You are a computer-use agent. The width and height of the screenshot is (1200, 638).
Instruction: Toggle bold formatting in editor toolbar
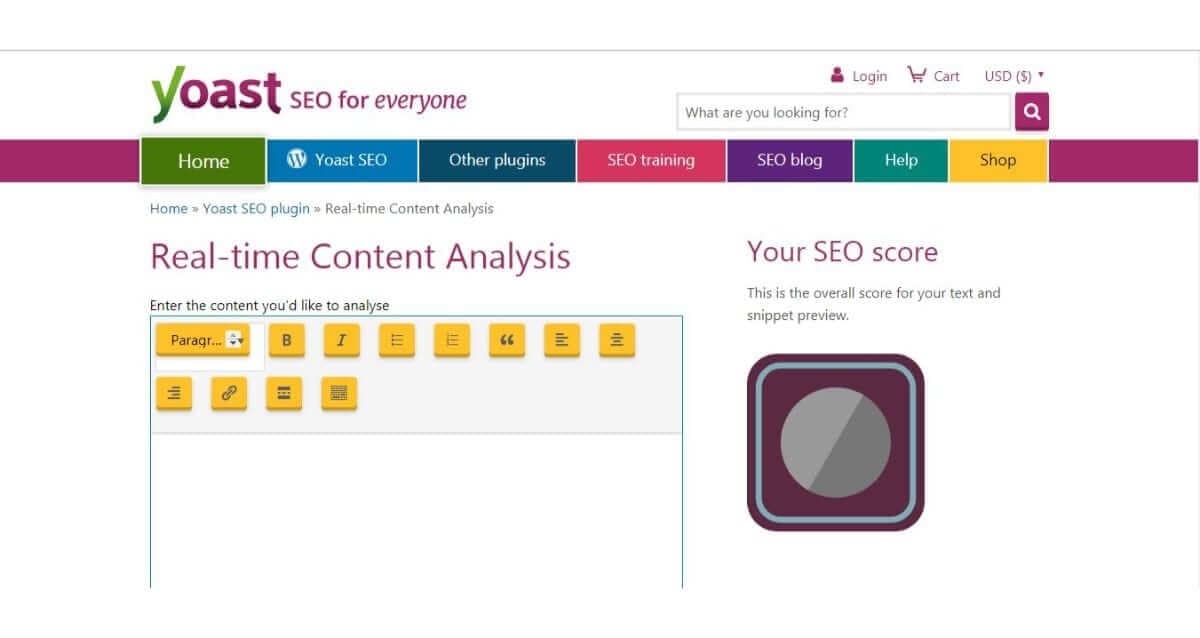pos(286,340)
